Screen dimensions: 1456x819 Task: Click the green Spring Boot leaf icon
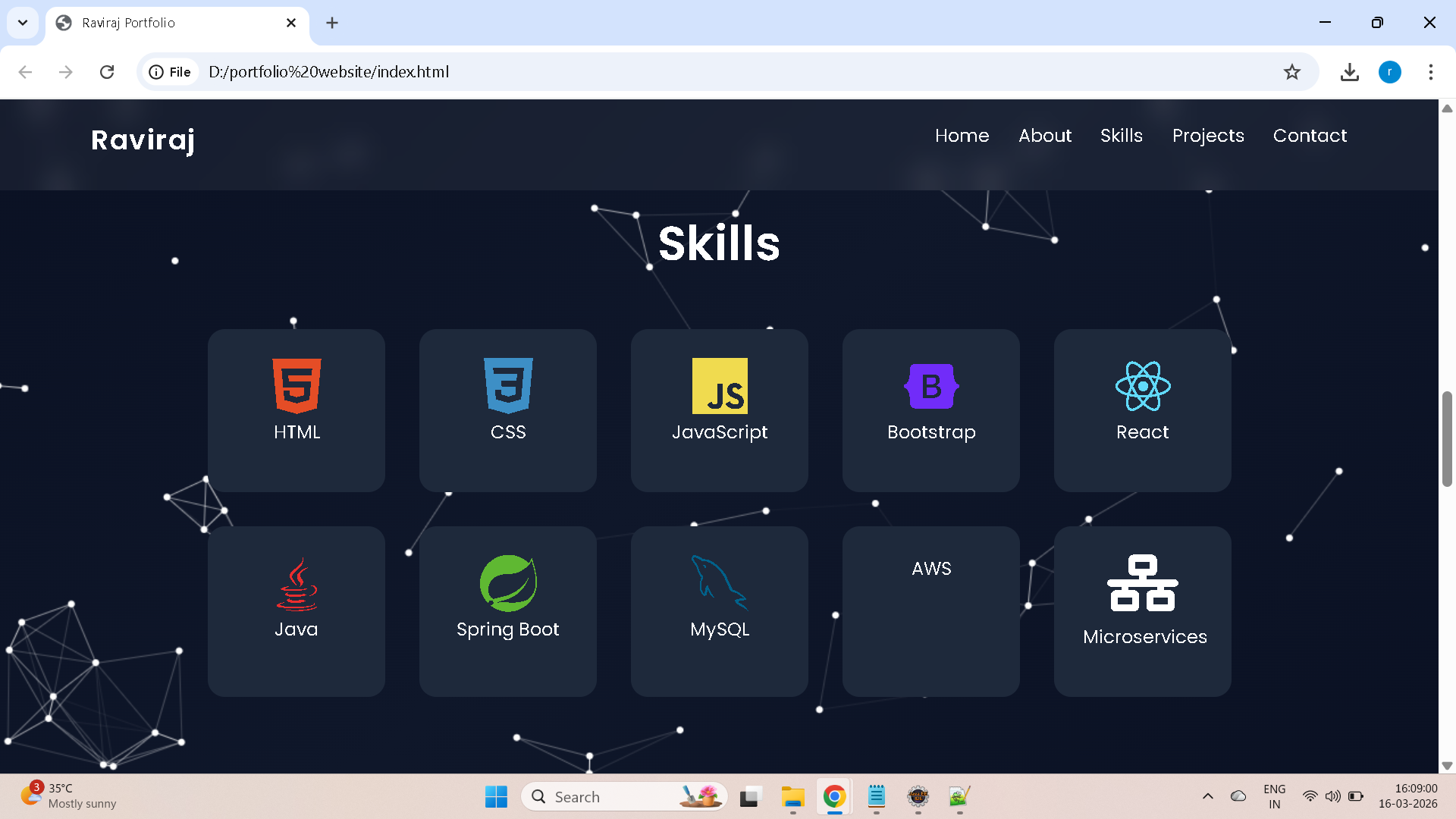click(x=508, y=582)
